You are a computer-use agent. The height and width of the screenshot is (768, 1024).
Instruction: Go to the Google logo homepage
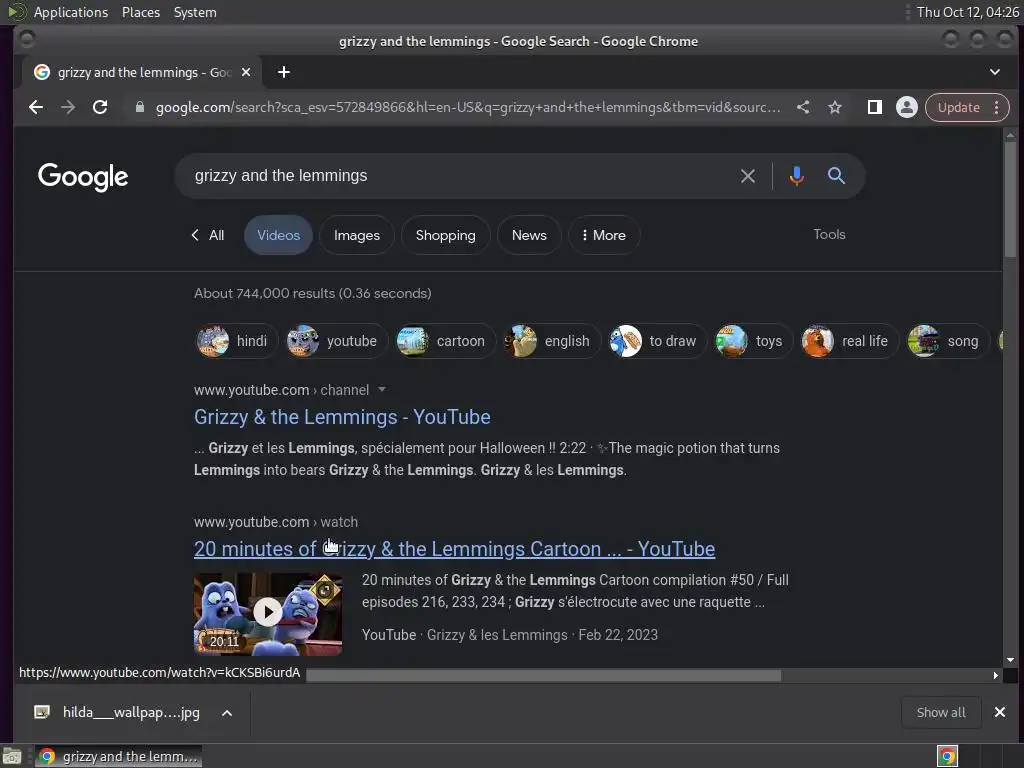click(x=83, y=177)
